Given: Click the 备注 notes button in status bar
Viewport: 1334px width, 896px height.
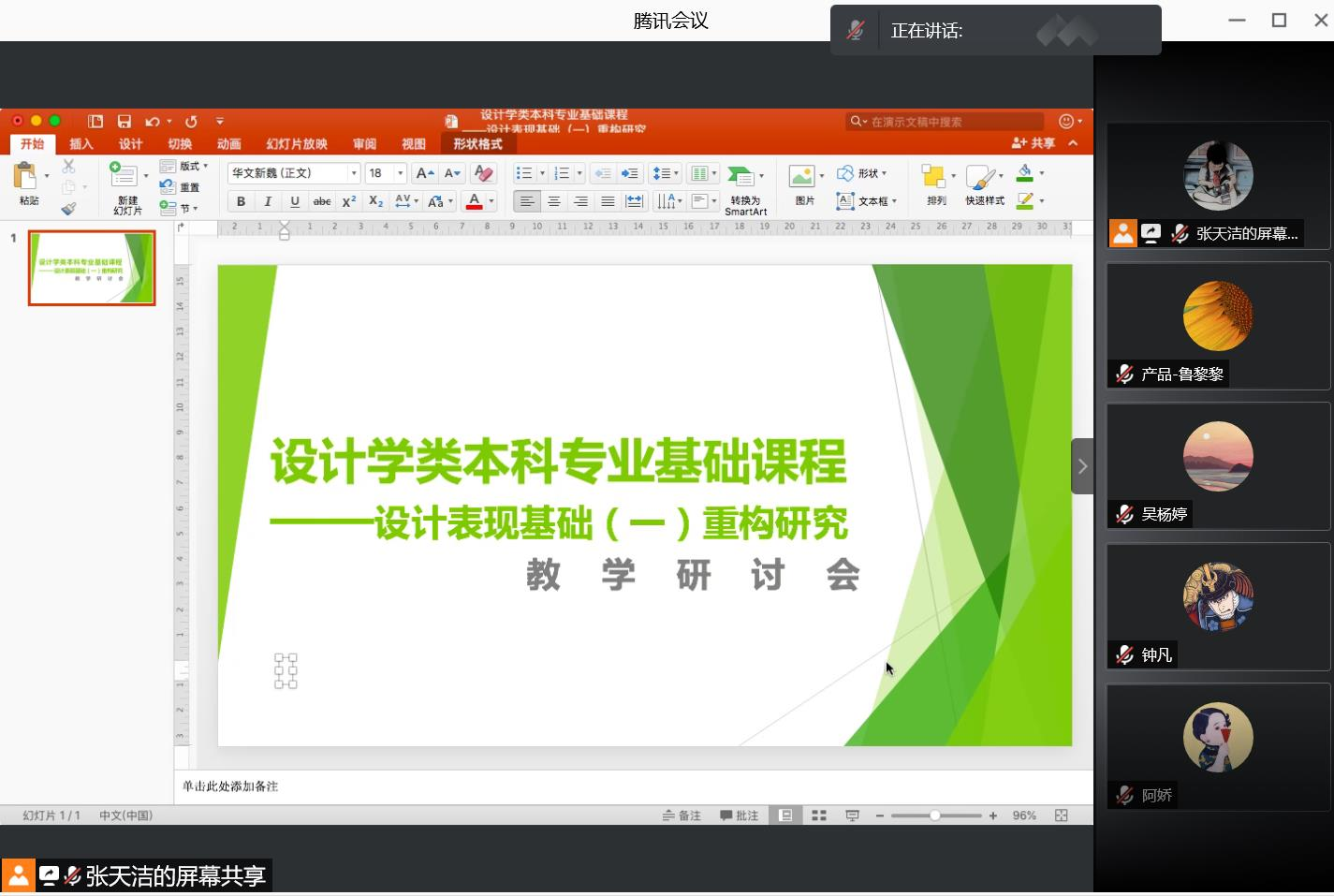Looking at the screenshot, I should coord(682,815).
